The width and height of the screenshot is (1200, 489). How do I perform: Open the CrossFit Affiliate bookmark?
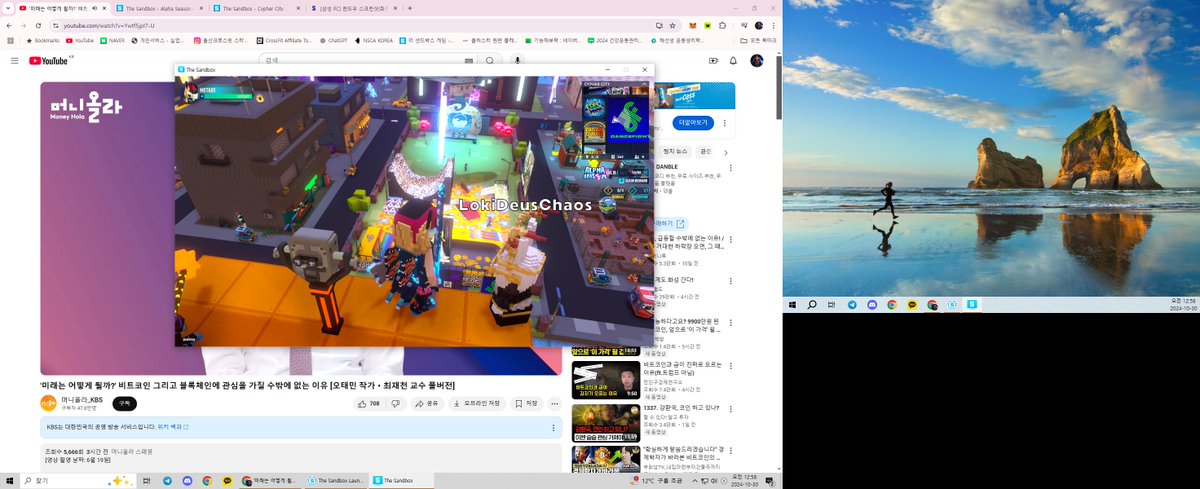[283, 41]
